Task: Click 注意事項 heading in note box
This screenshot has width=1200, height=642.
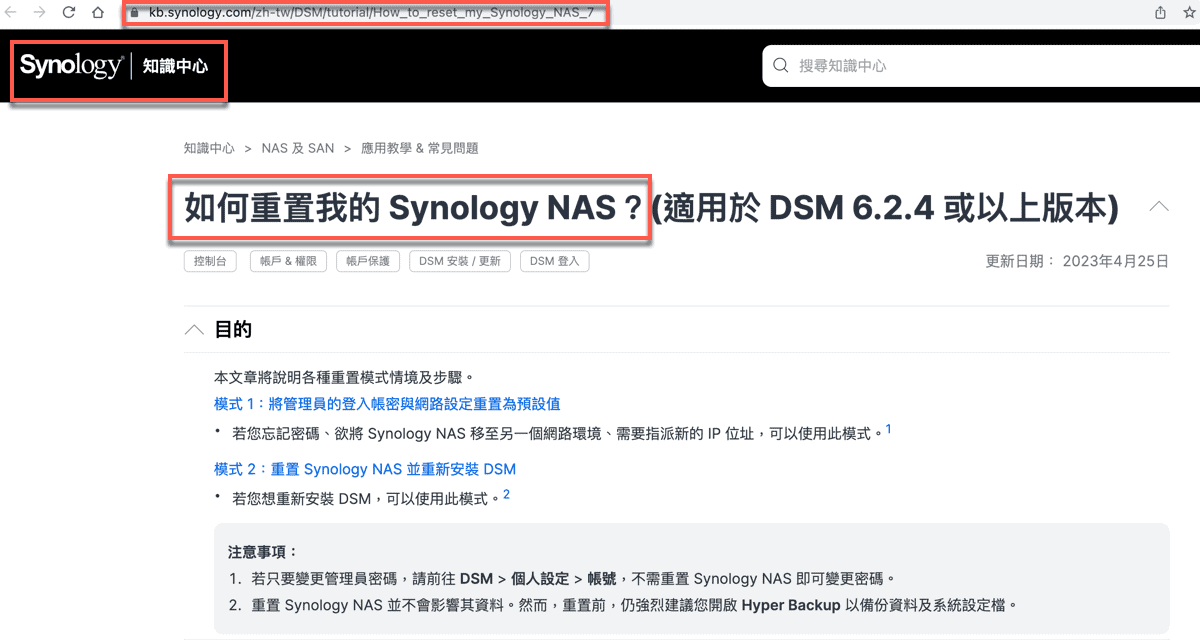Action: 263,552
